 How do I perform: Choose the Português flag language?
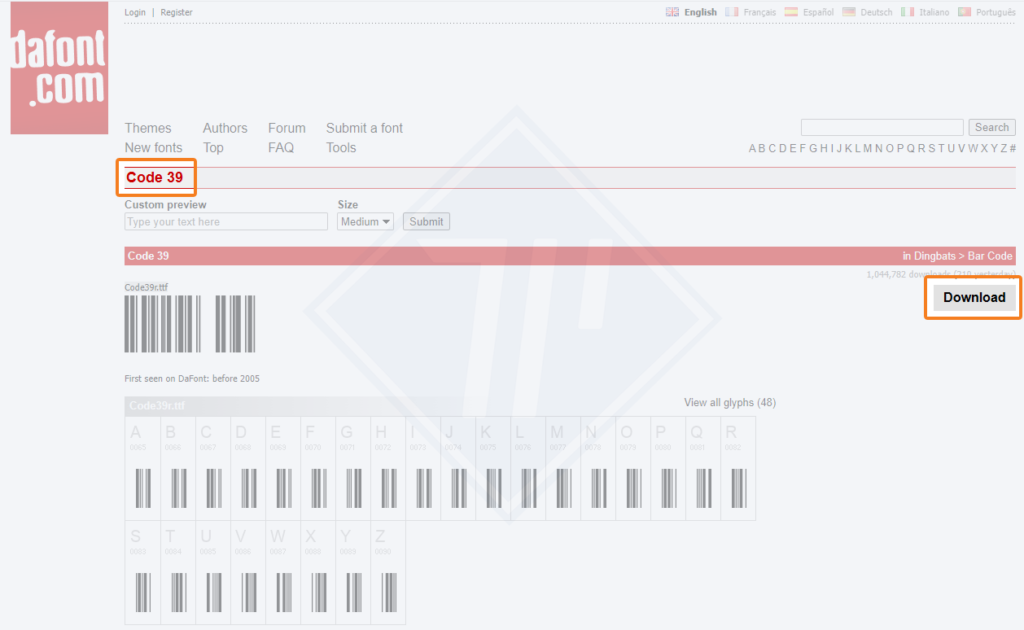click(965, 12)
